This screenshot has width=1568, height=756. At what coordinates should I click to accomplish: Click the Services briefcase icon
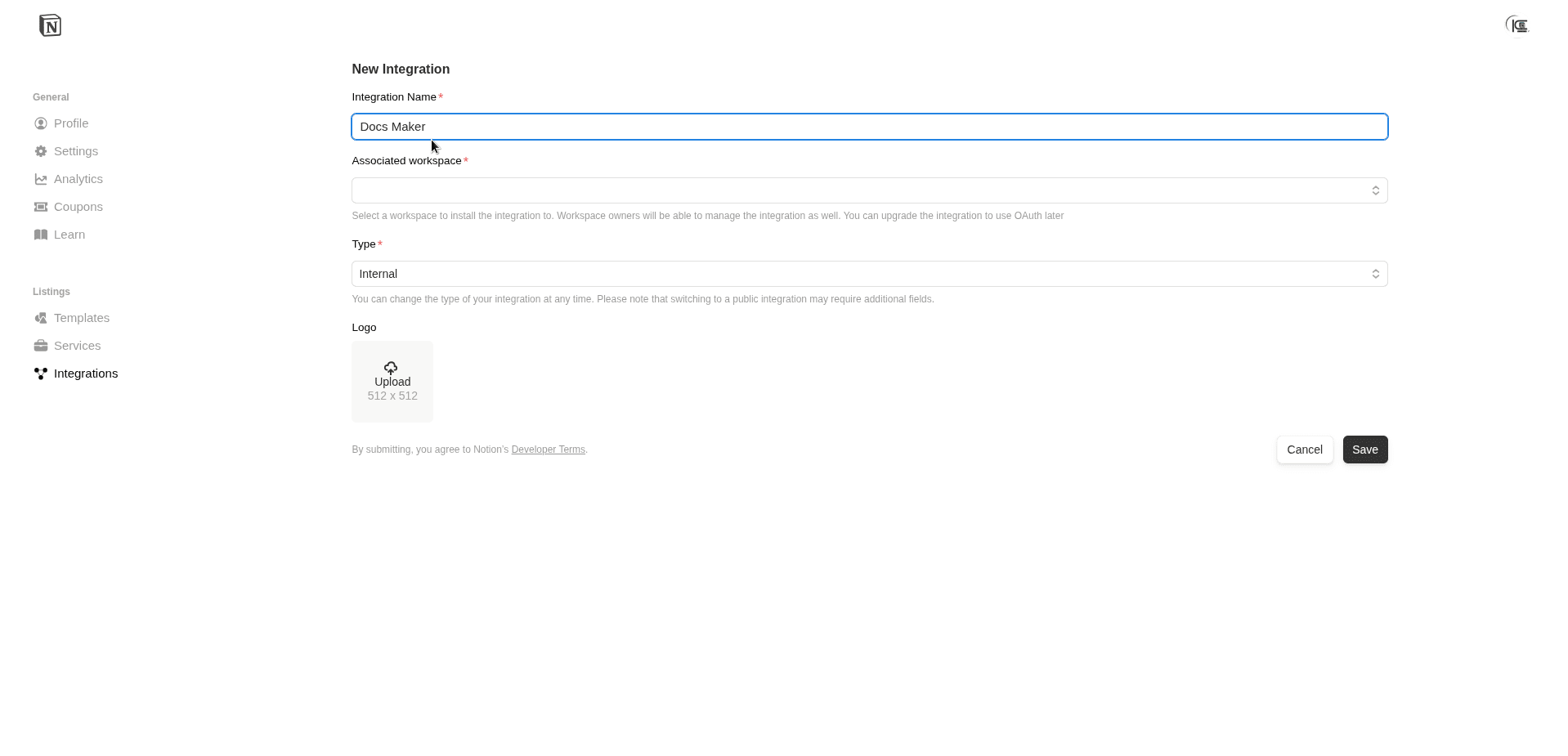(41, 346)
